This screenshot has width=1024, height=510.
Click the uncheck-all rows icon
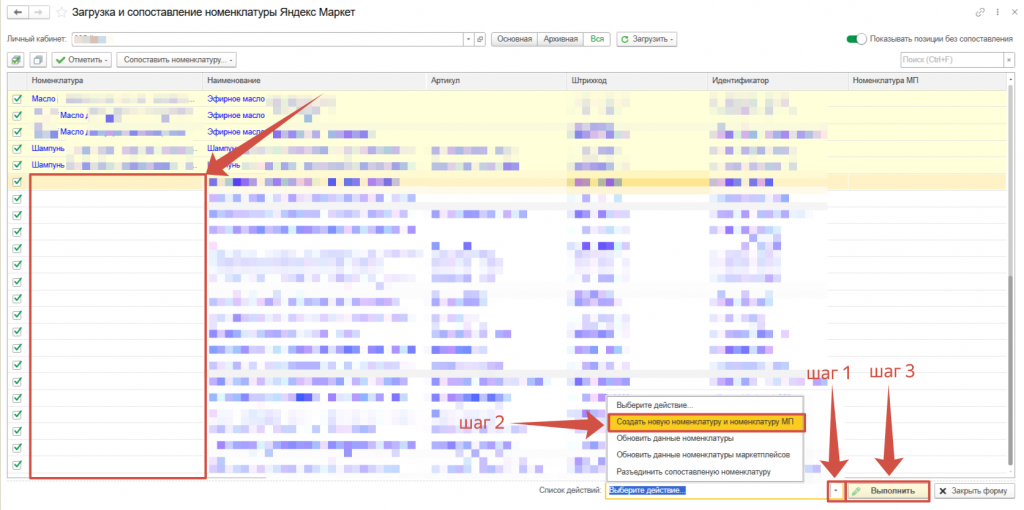[37, 60]
